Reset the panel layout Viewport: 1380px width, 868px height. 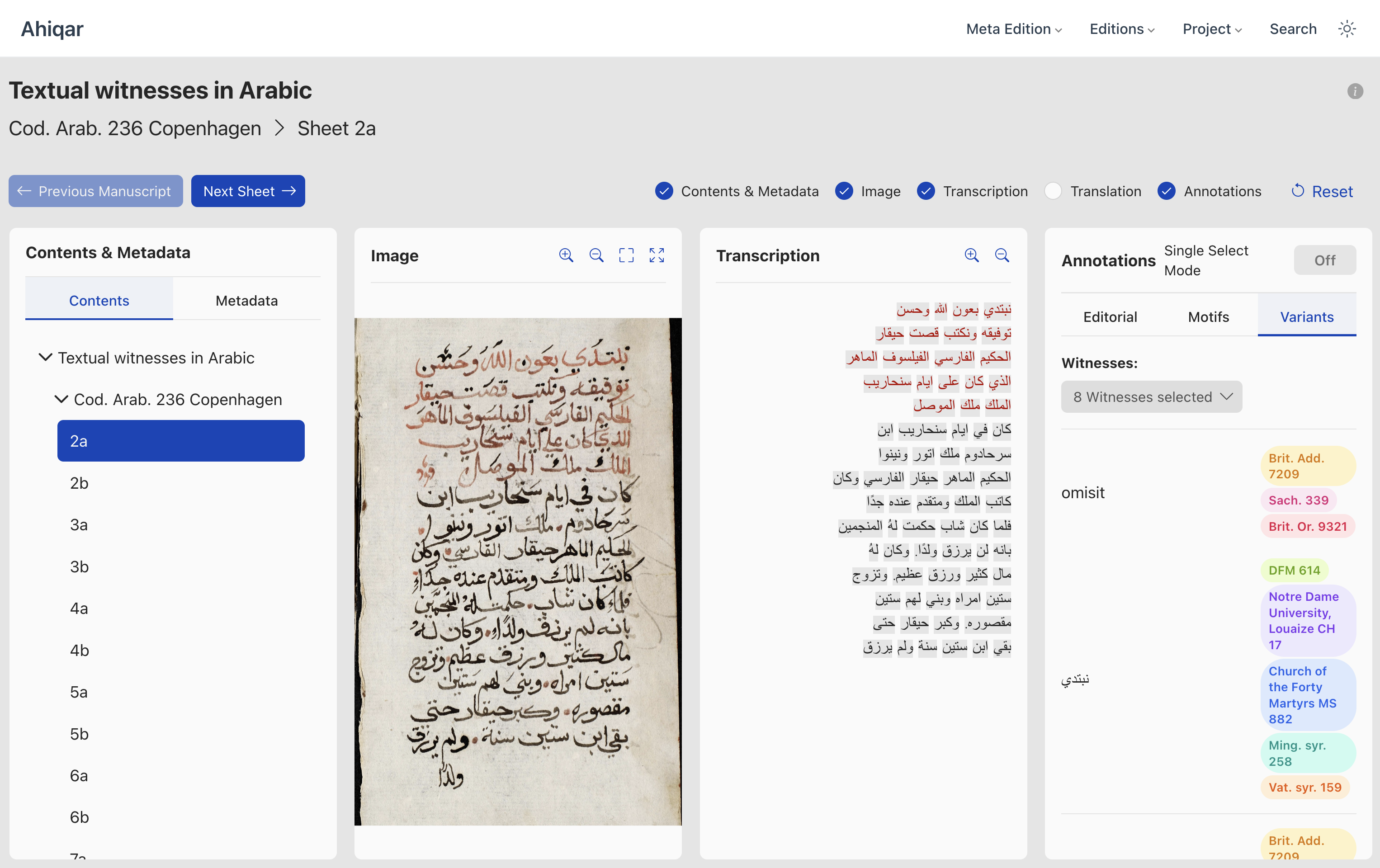coord(1322,191)
